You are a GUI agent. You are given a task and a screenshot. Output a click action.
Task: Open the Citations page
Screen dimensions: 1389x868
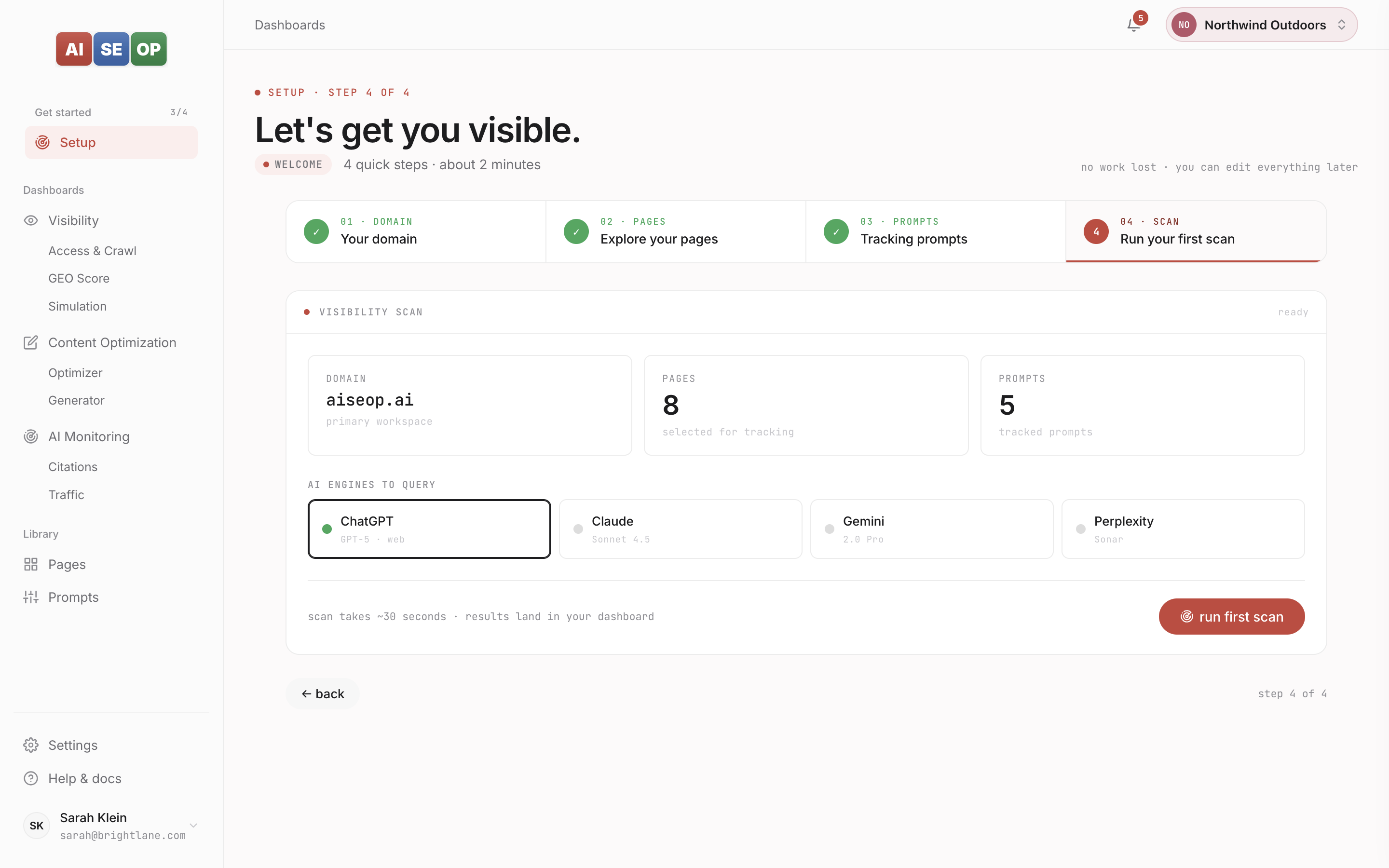73,467
